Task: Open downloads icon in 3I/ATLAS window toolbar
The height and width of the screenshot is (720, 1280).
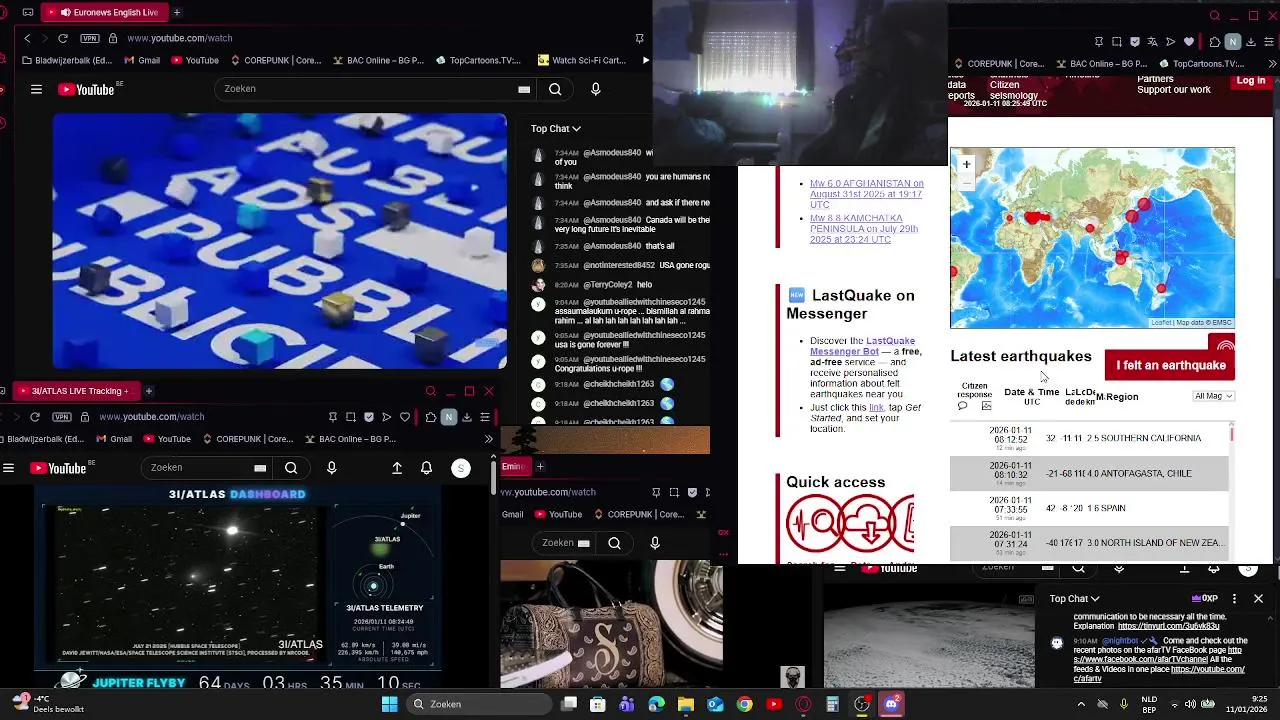Action: coord(467,417)
